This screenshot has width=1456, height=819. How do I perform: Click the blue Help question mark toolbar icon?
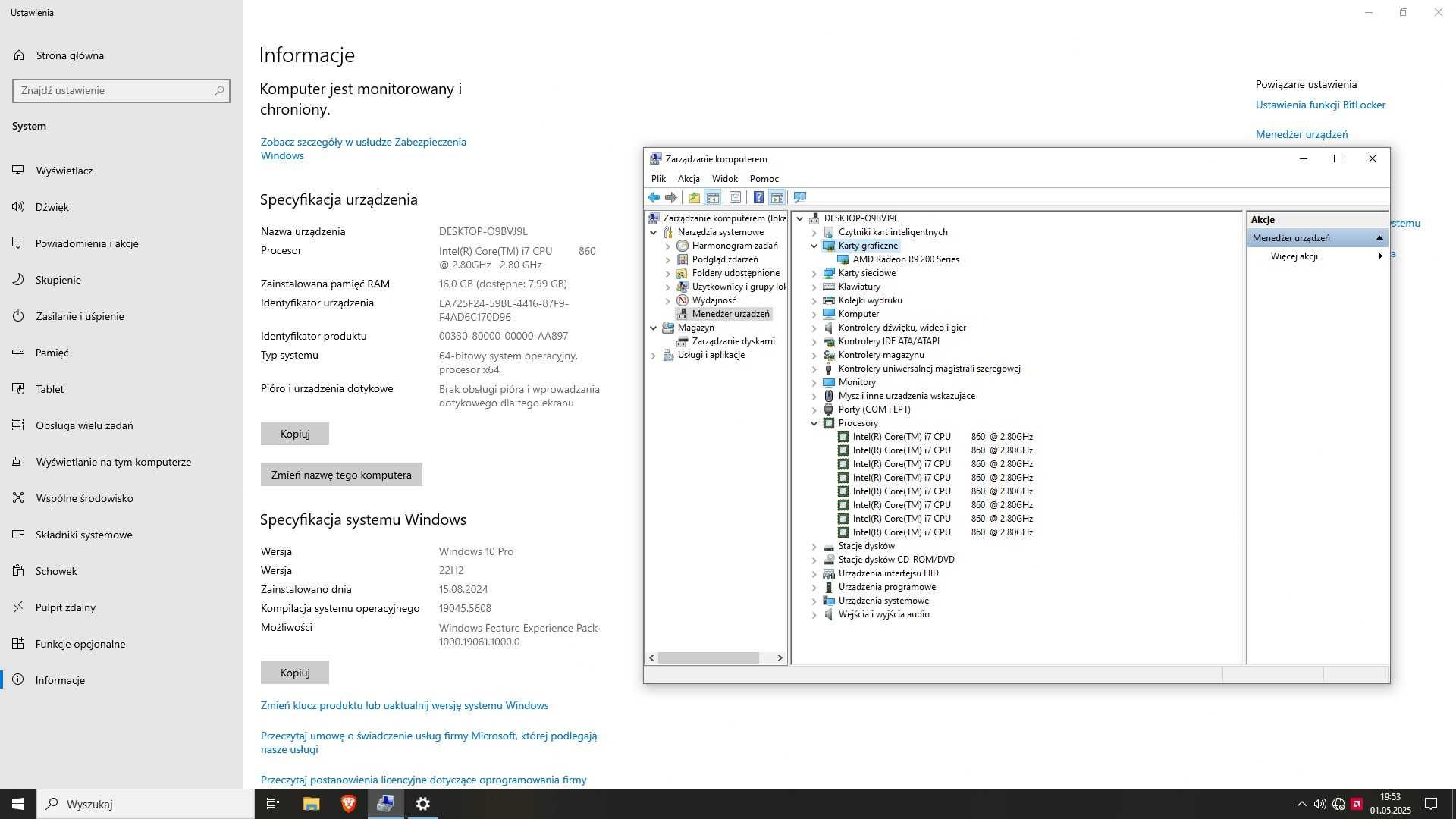(758, 198)
